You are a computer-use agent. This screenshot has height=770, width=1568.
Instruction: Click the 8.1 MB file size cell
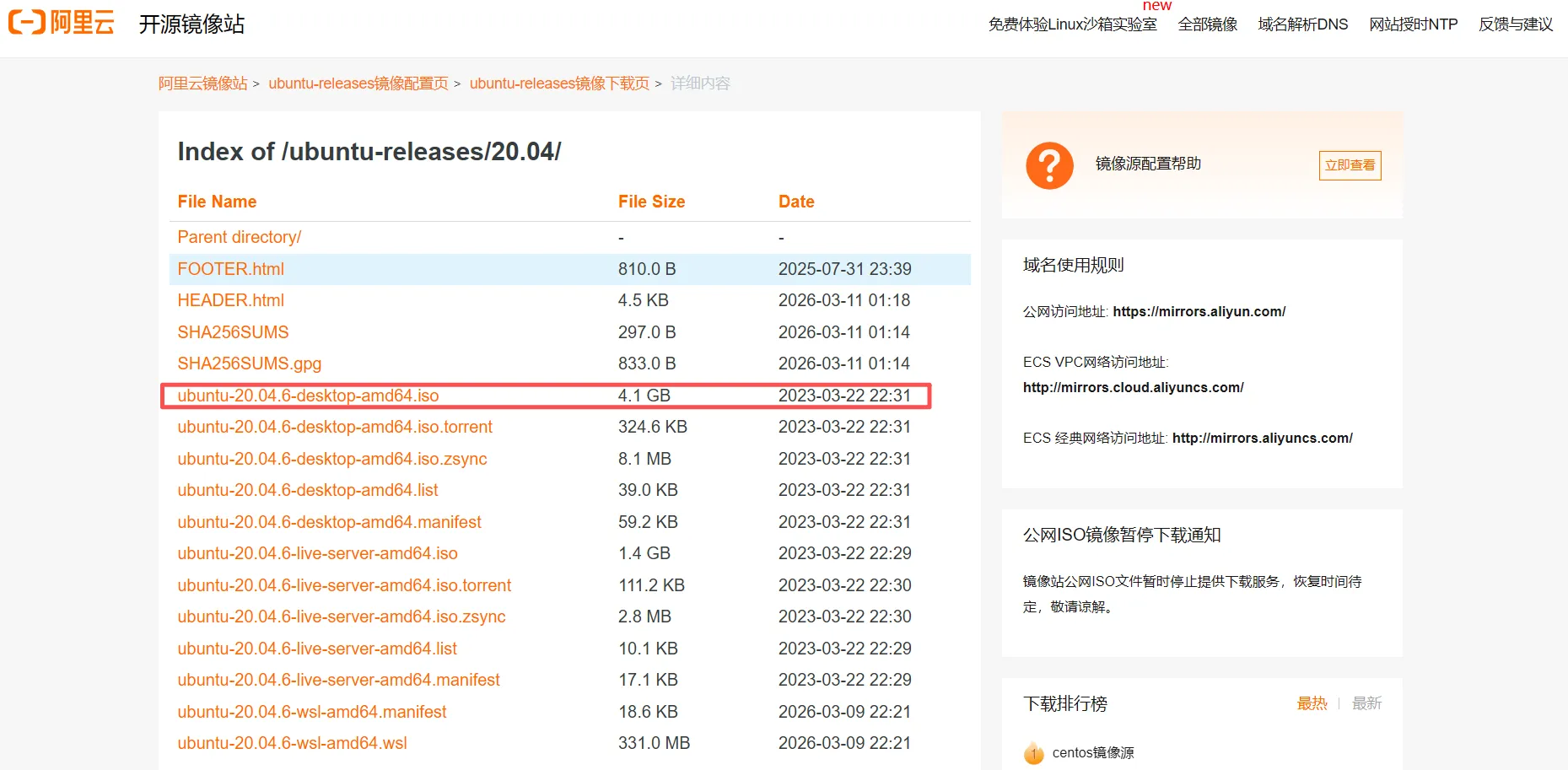coord(644,459)
